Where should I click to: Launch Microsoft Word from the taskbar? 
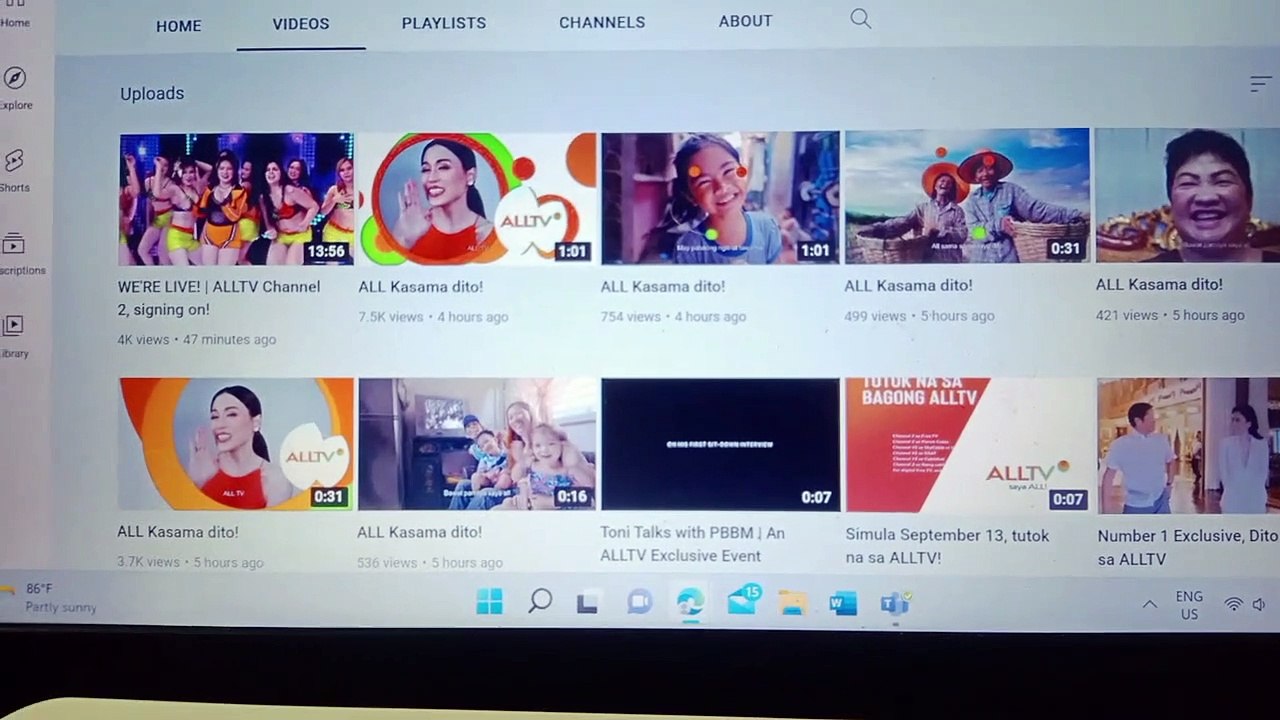coord(843,603)
